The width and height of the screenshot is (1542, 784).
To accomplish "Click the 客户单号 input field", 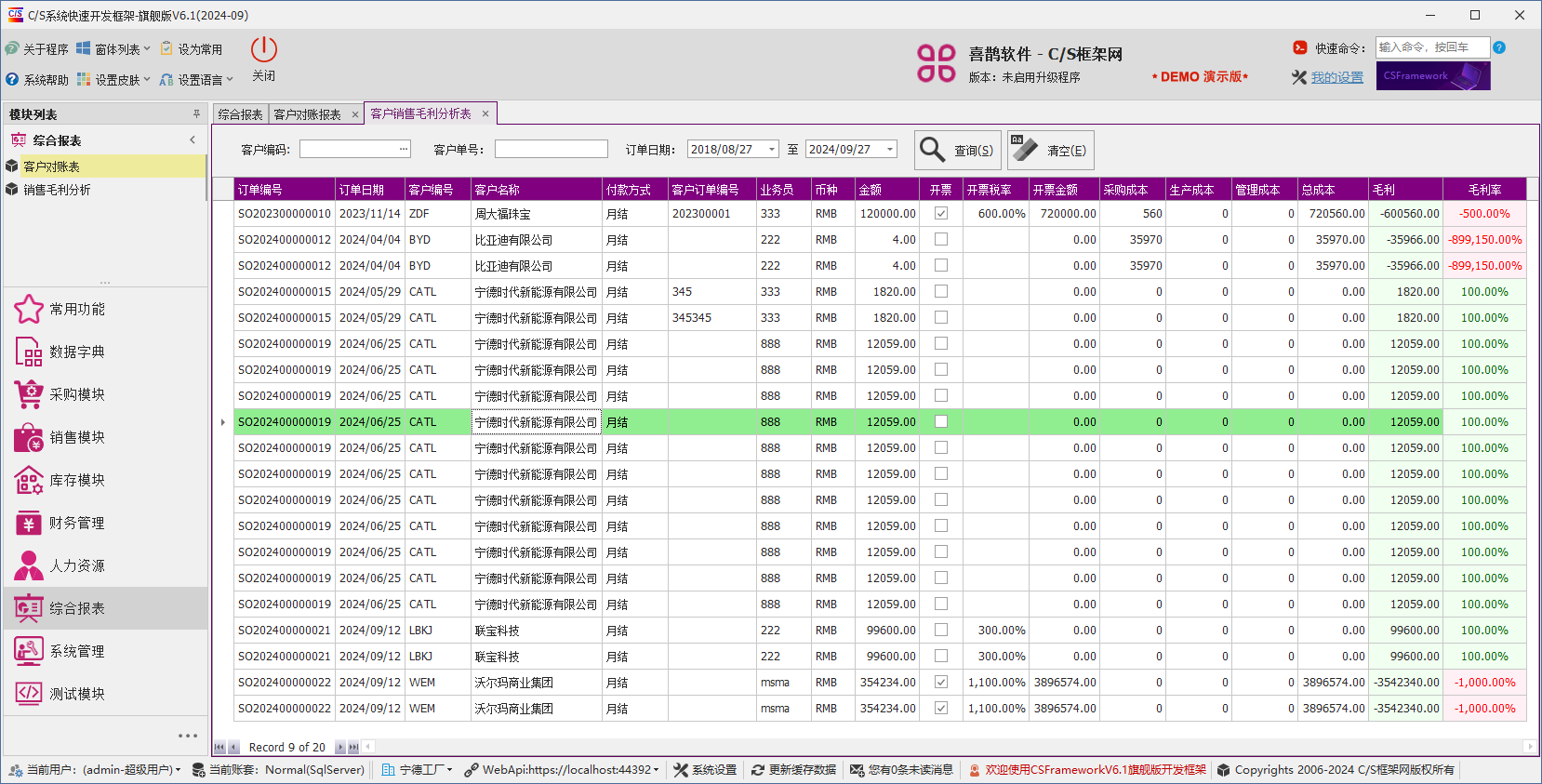I will point(551,149).
